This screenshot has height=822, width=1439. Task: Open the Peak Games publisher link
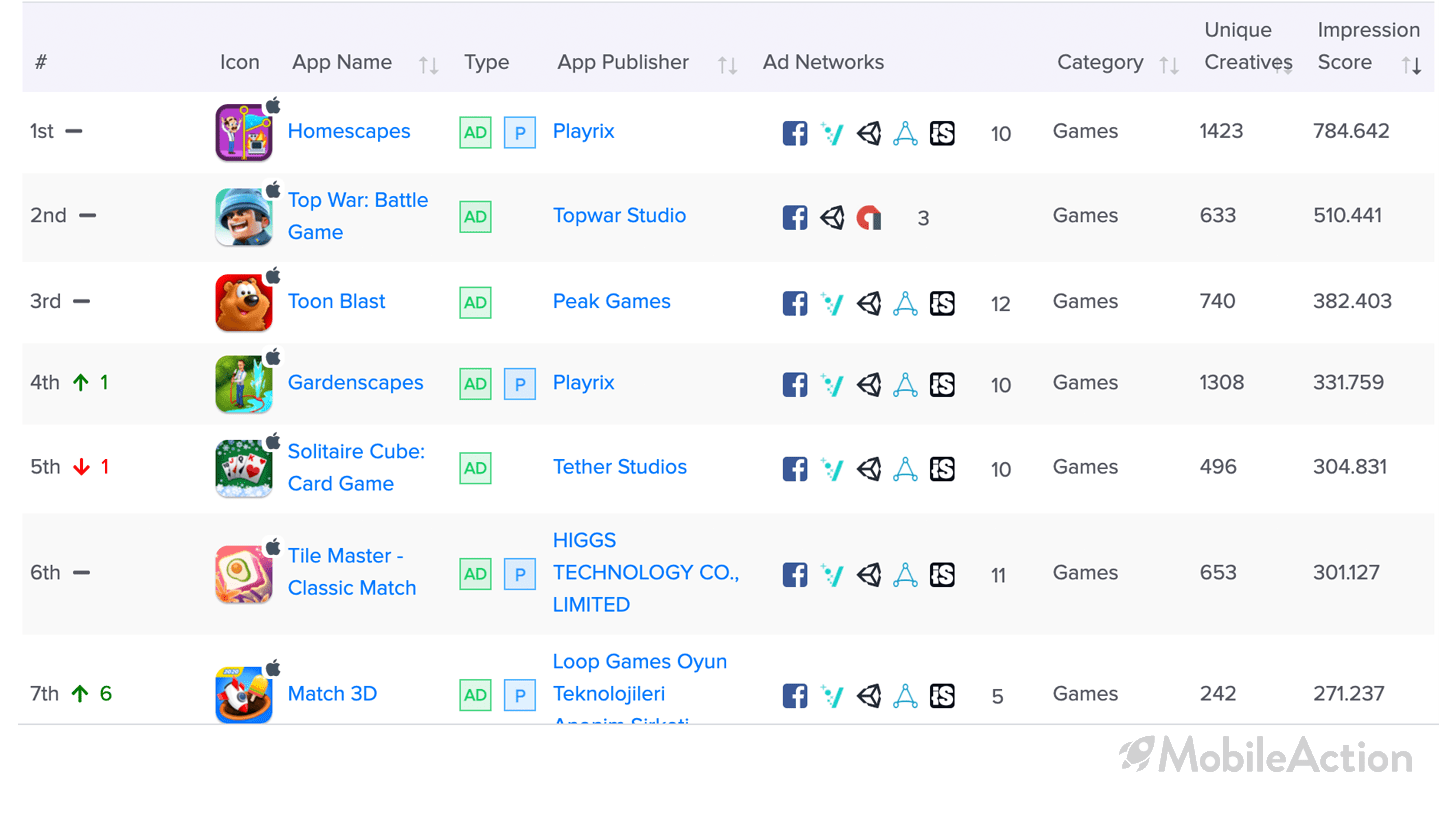(612, 301)
